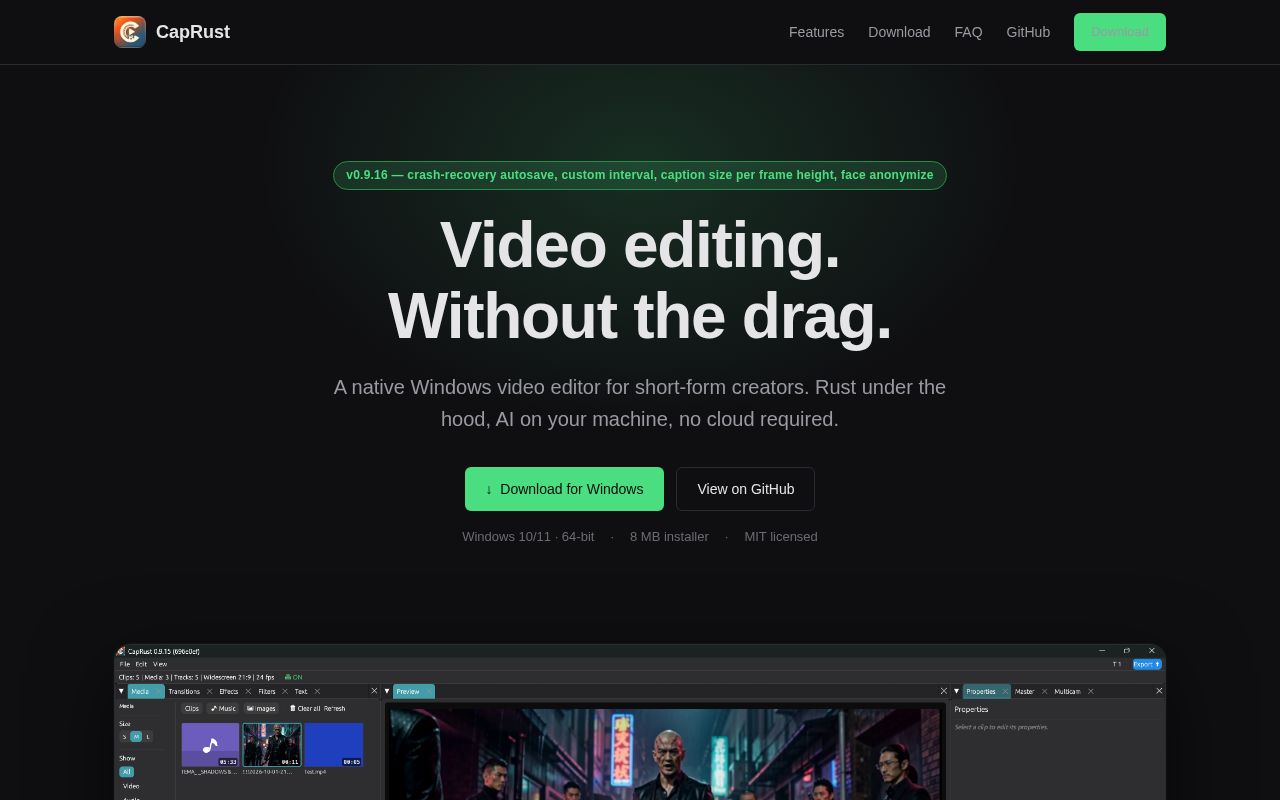The height and width of the screenshot is (800, 1280).
Task: Open File menu in app screenshot
Action: [125, 664]
